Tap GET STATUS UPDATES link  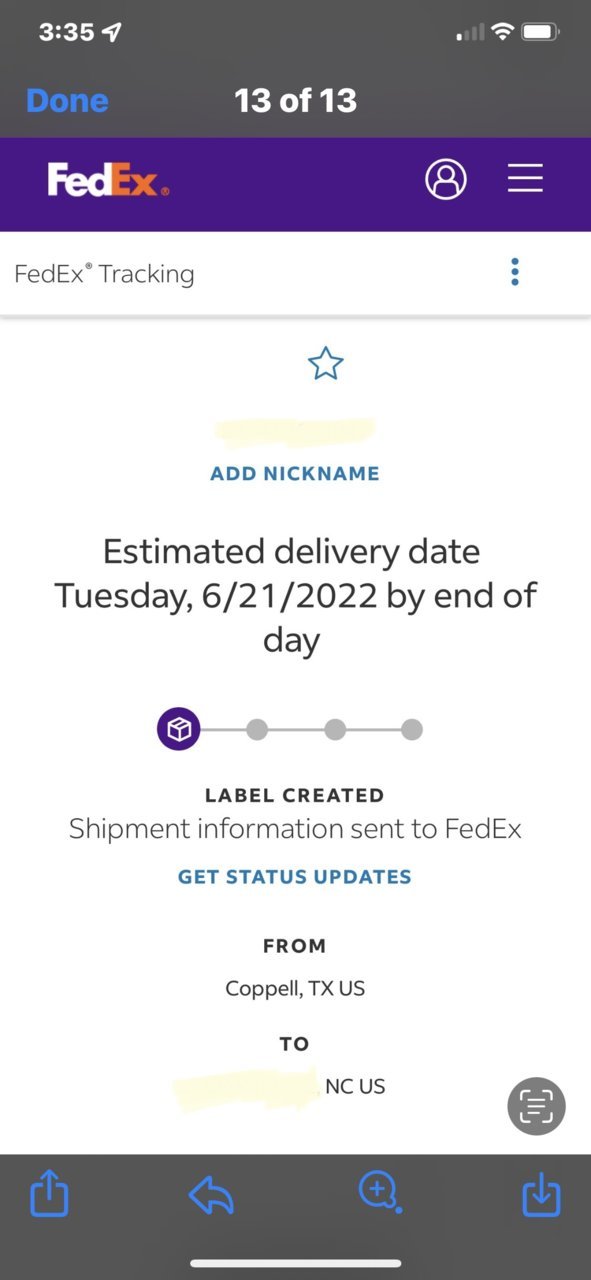point(295,877)
